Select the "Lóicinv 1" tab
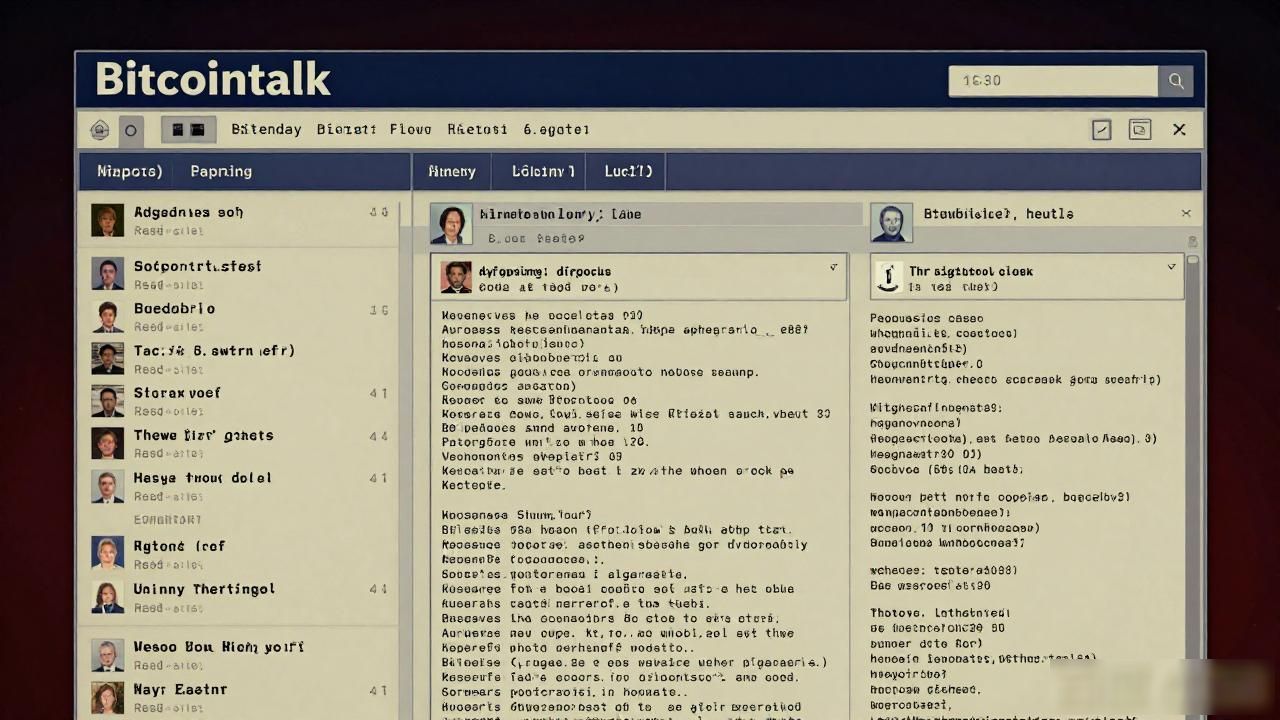Screen dimensions: 1280x720 coord(543,171)
